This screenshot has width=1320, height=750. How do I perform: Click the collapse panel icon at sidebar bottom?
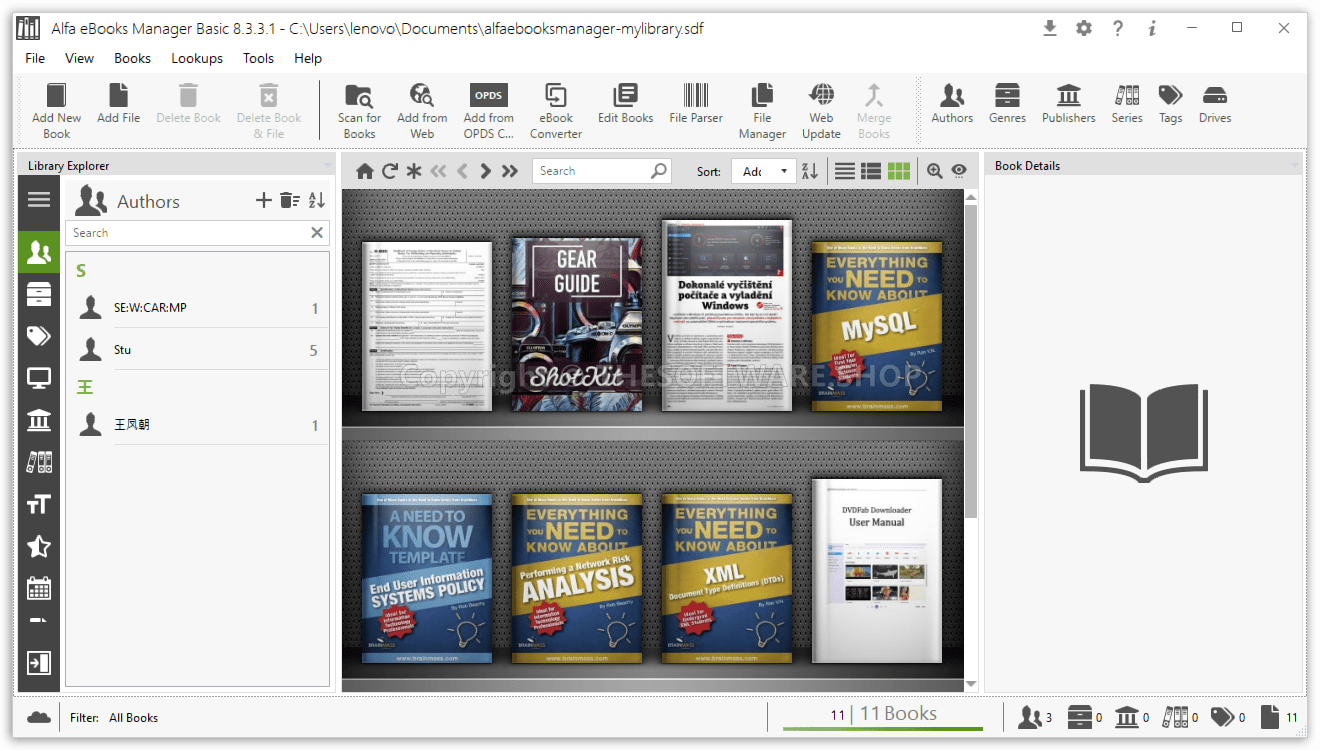pyautogui.click(x=39, y=663)
